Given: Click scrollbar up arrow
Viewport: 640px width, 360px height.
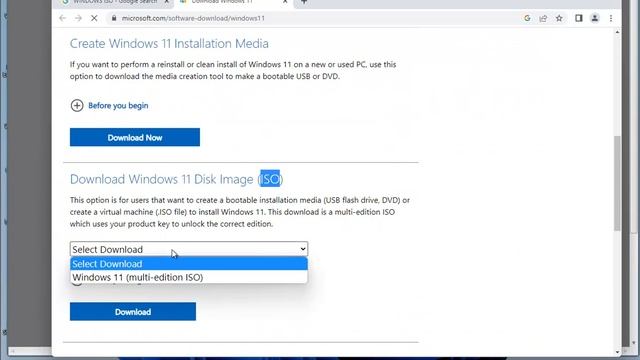Looking at the screenshot, I should 617,32.
